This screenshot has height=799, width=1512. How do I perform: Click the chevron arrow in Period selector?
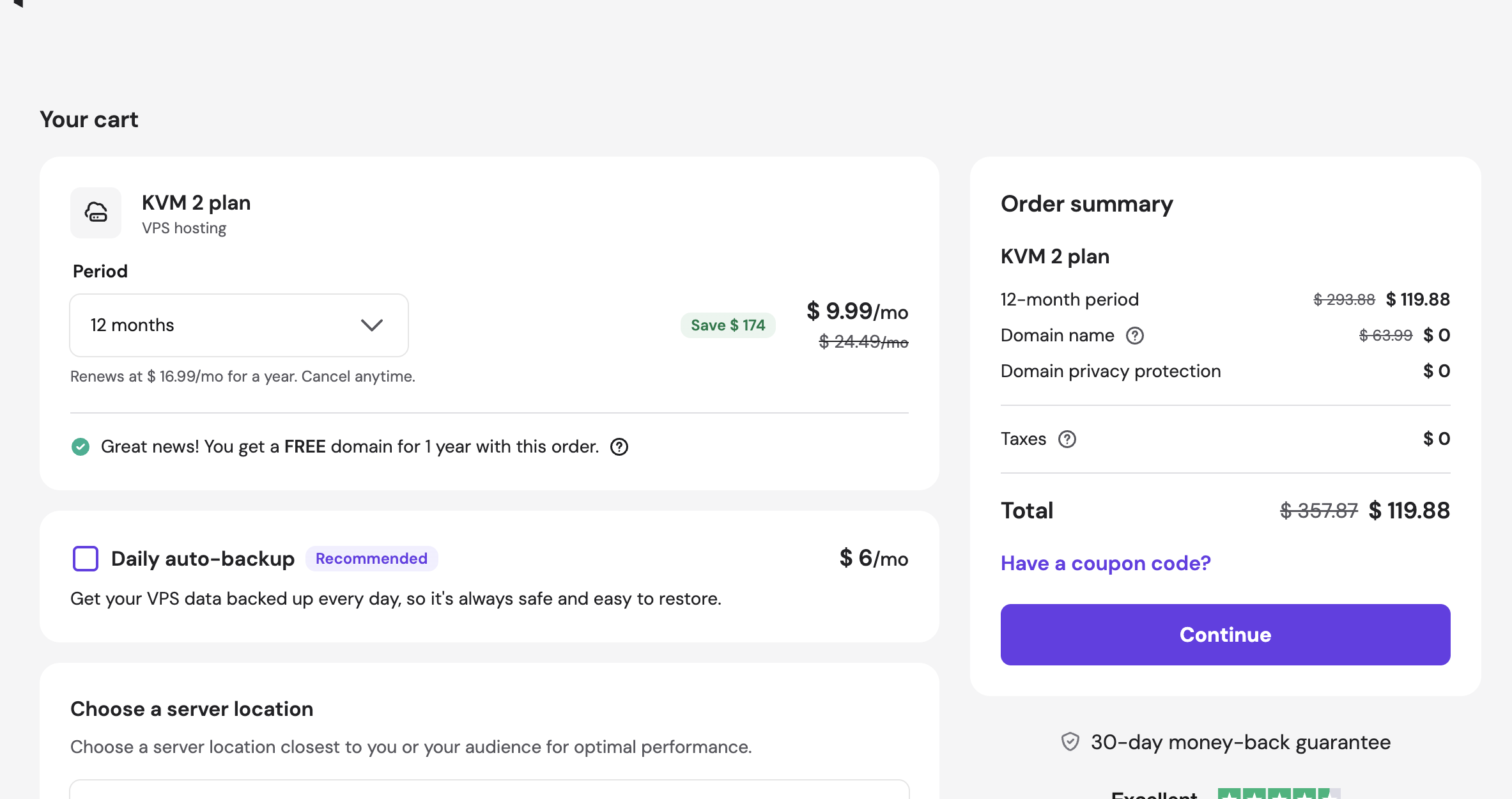372,325
